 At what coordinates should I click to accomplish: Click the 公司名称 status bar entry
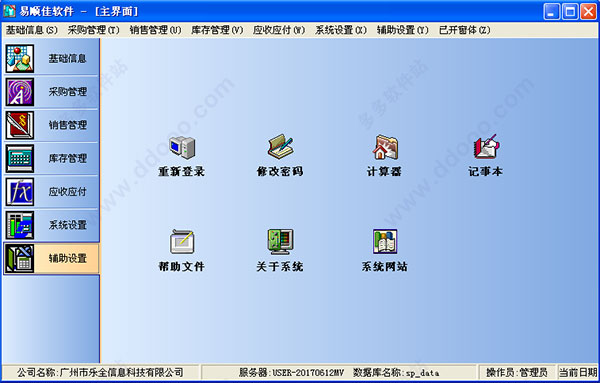[100, 372]
